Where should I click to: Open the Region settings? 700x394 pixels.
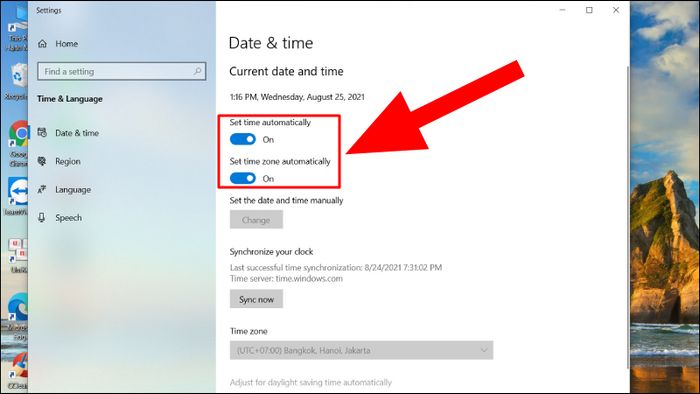click(x=68, y=162)
